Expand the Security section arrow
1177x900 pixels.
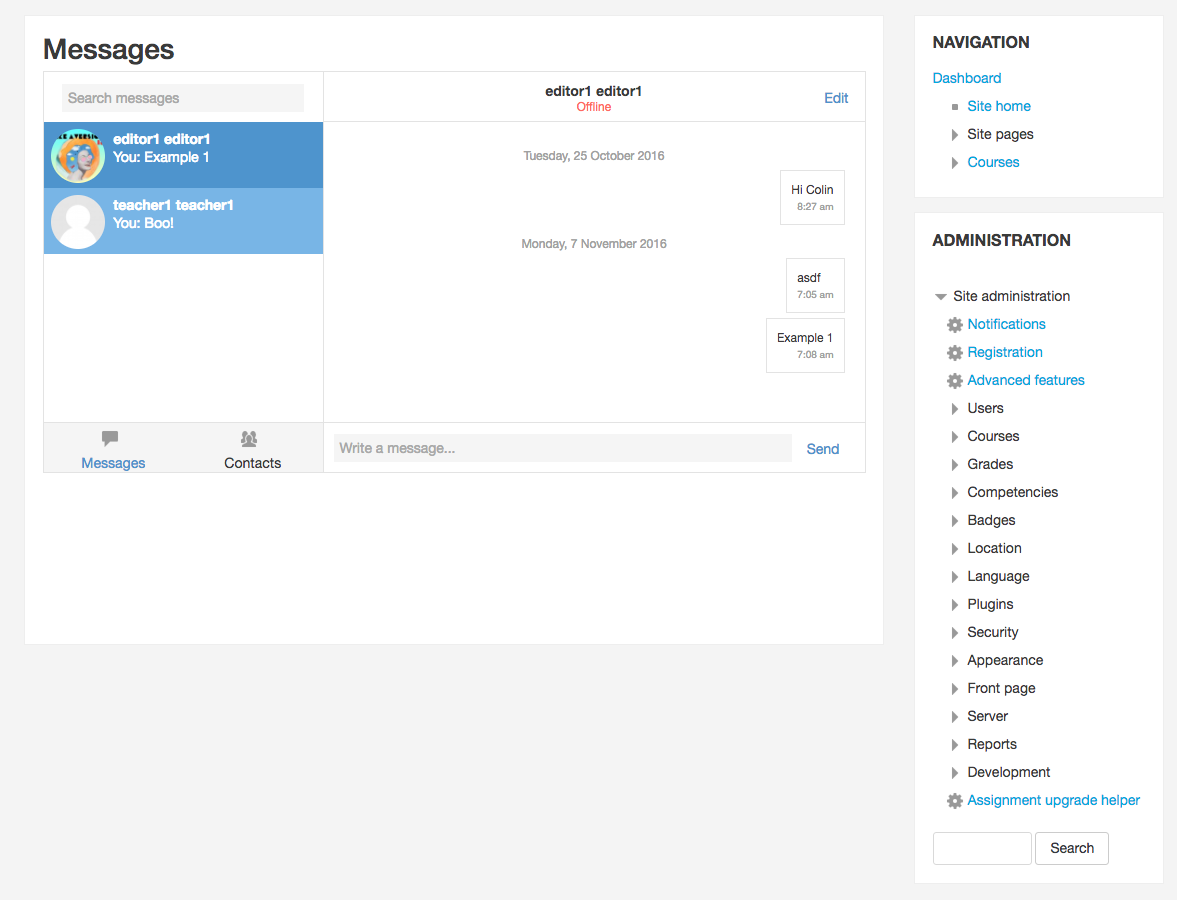(x=955, y=633)
